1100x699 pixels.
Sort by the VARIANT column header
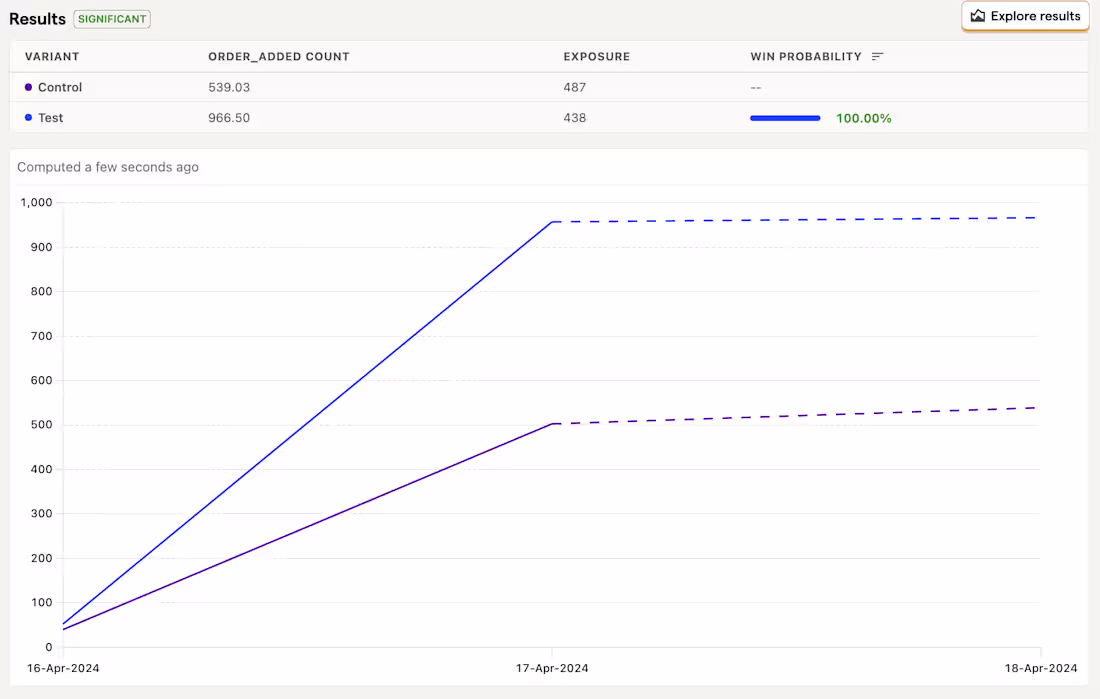[52, 57]
